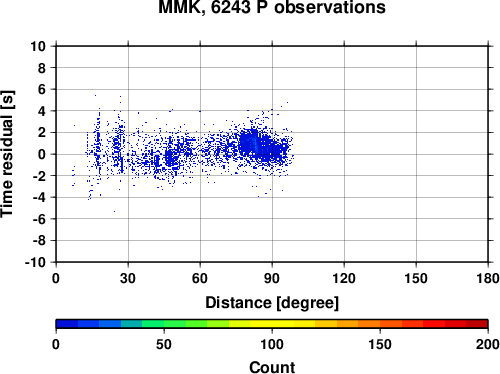Click y-axis tick label '8'

coord(42,68)
